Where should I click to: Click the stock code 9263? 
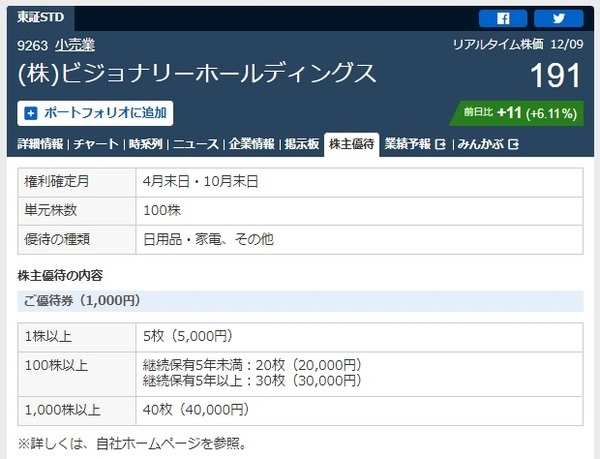pyautogui.click(x=32, y=46)
